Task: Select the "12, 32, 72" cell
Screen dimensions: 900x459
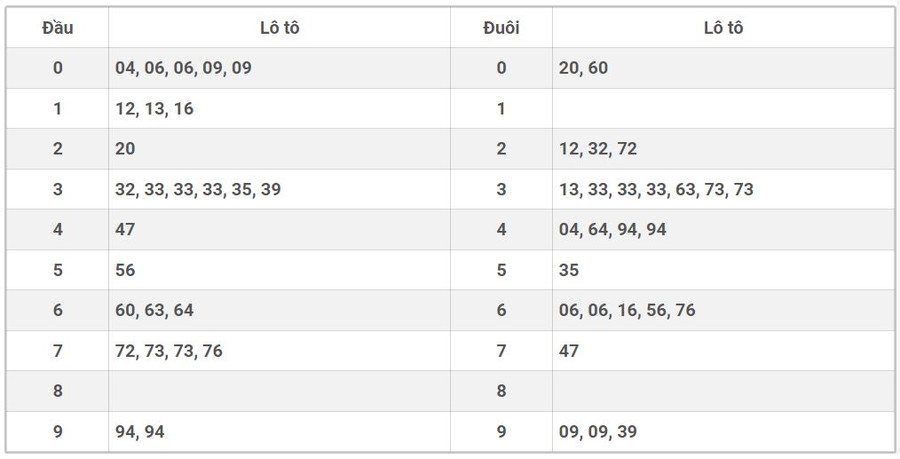Action: pyautogui.click(x=599, y=149)
